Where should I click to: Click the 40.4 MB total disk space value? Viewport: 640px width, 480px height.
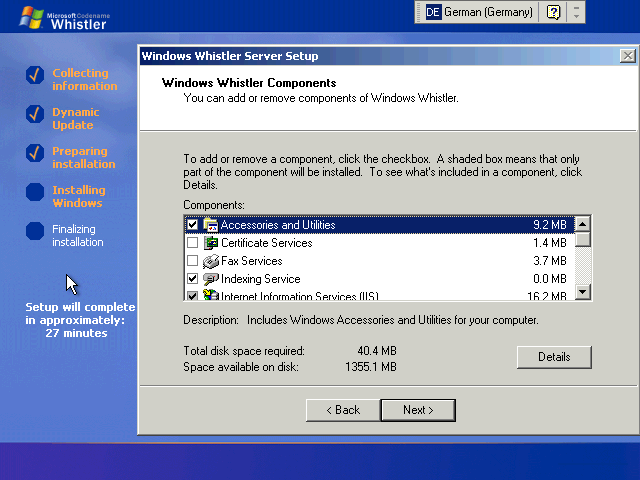click(377, 351)
